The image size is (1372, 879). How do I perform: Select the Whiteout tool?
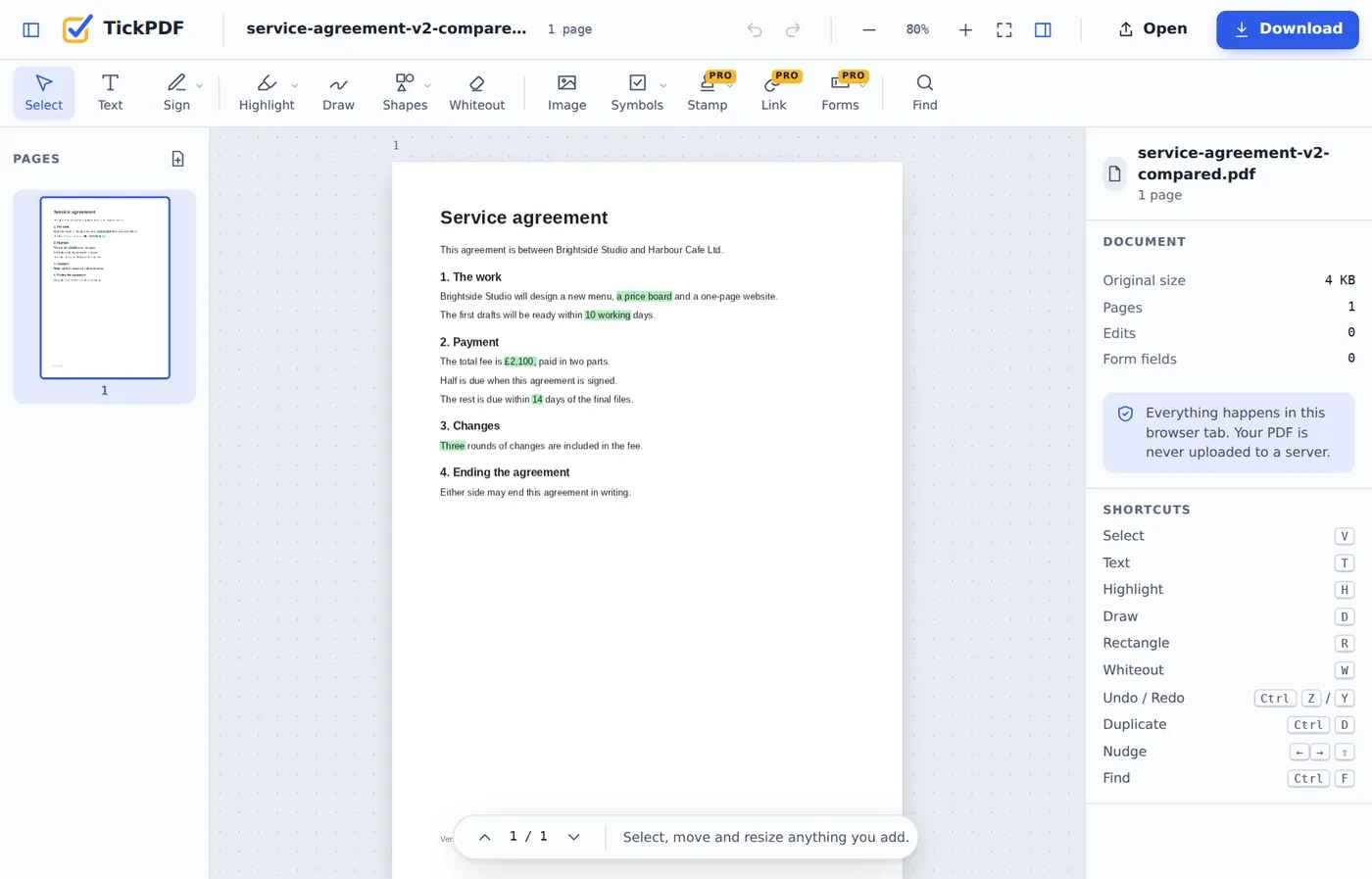(477, 93)
